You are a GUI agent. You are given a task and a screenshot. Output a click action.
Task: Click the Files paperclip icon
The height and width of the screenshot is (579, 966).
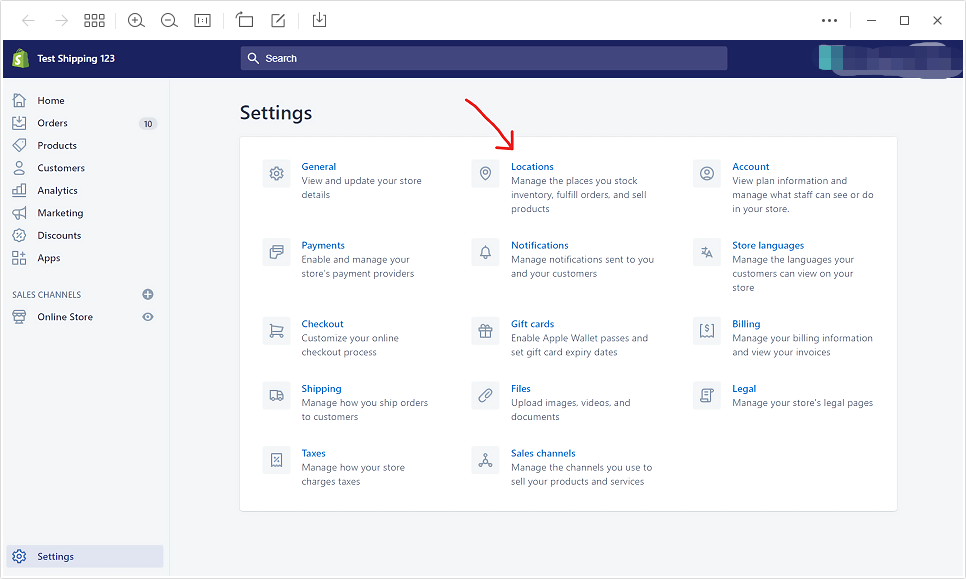(485, 395)
